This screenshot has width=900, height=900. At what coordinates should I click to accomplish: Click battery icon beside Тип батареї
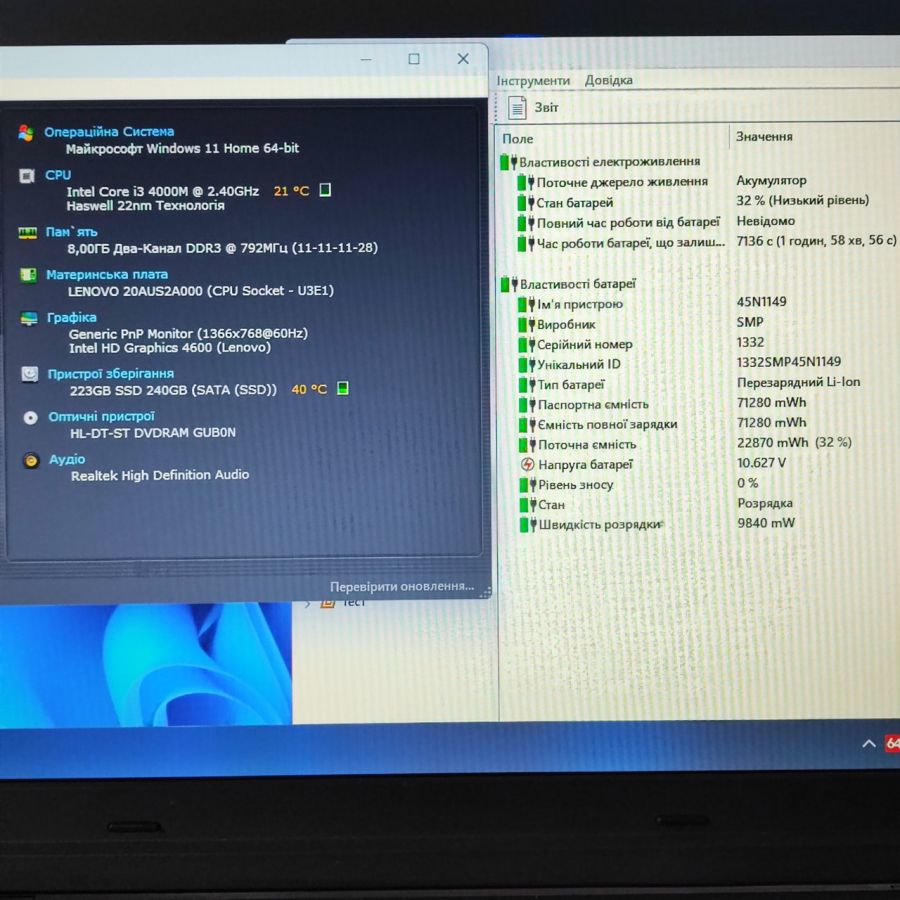[527, 385]
